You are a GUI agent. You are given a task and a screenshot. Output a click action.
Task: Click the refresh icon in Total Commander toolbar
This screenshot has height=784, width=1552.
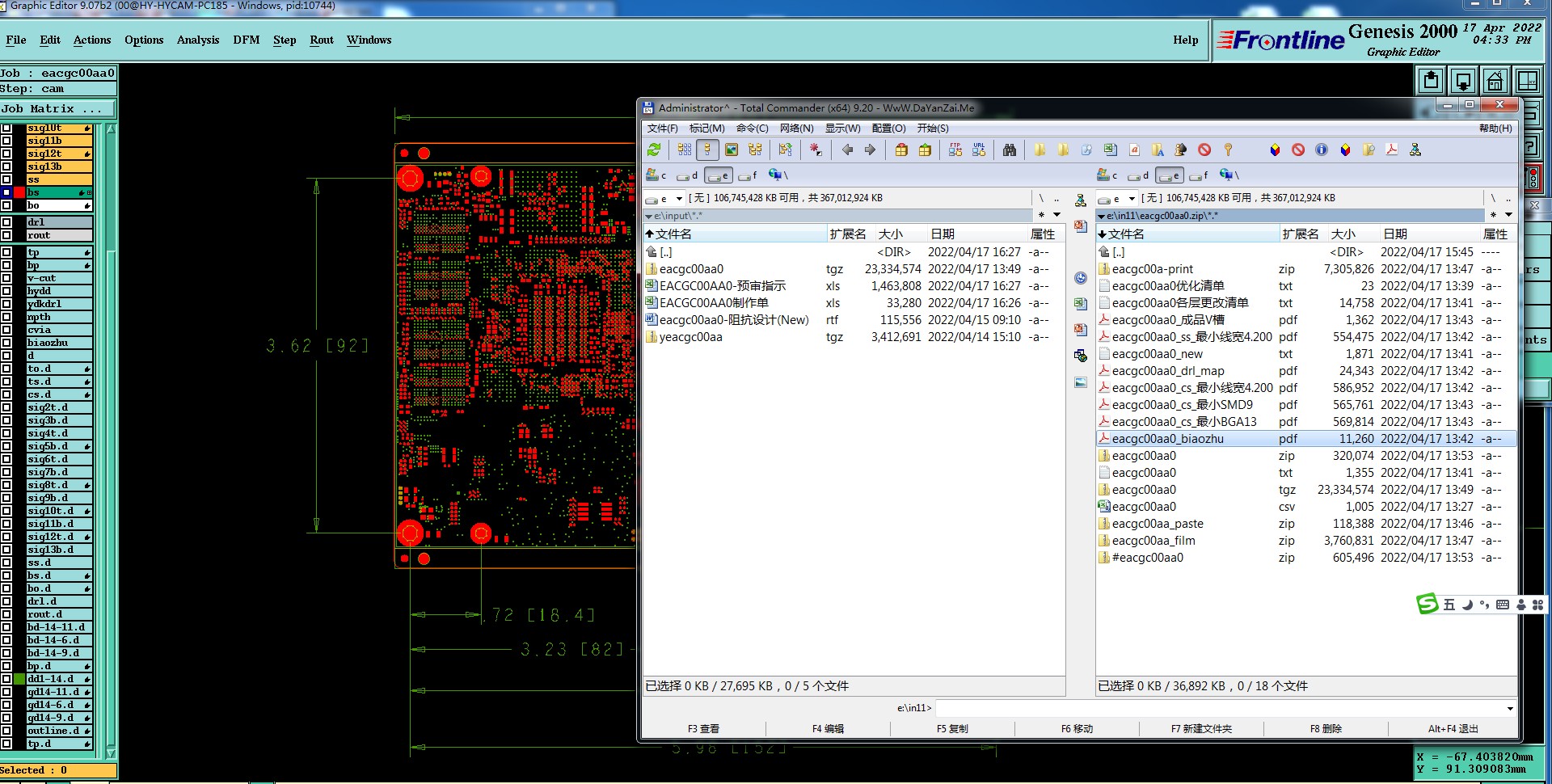pos(654,150)
